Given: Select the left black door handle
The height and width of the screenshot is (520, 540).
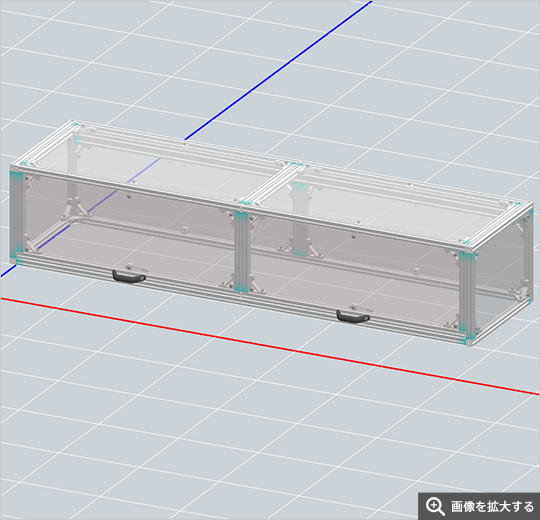Looking at the screenshot, I should [129, 277].
